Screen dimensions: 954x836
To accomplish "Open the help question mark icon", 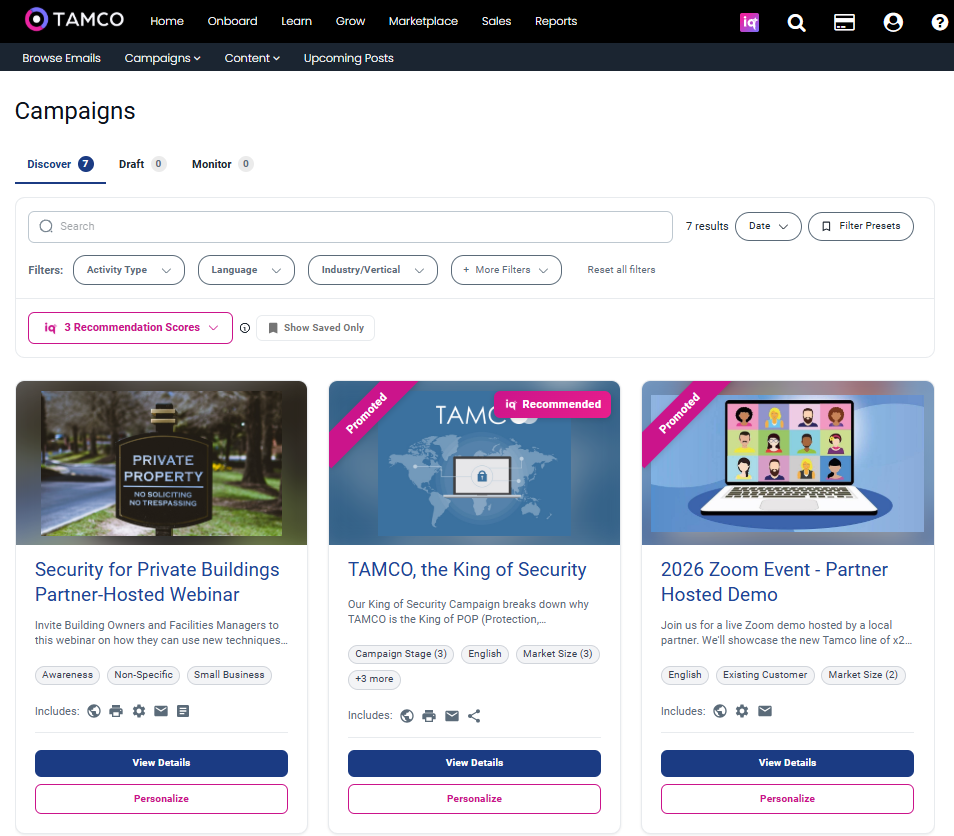I will (939, 23).
